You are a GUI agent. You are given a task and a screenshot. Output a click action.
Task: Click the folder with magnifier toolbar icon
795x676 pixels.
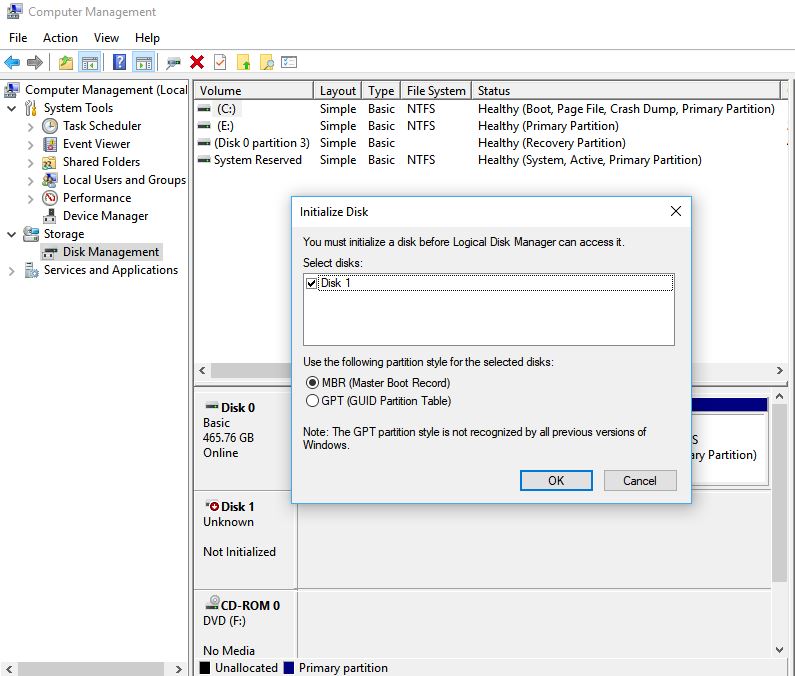(267, 62)
